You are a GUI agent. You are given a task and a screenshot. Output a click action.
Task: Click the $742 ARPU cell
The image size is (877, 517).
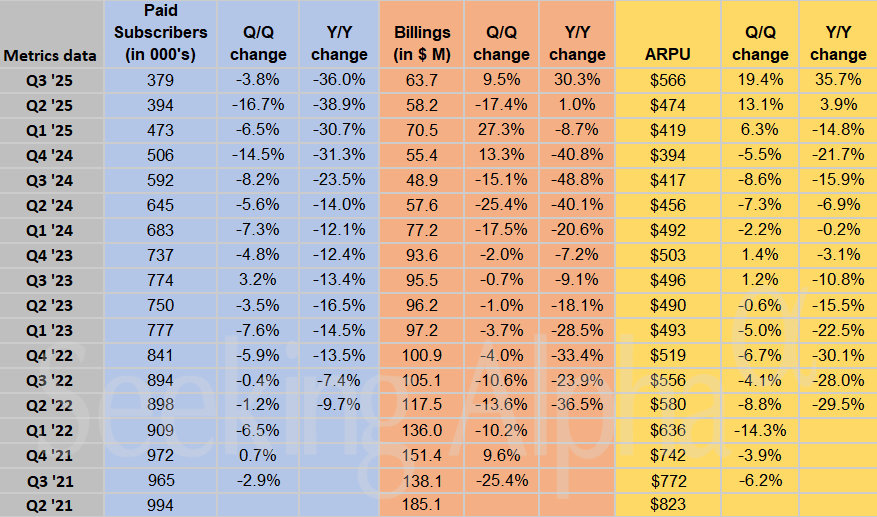pyautogui.click(x=667, y=455)
